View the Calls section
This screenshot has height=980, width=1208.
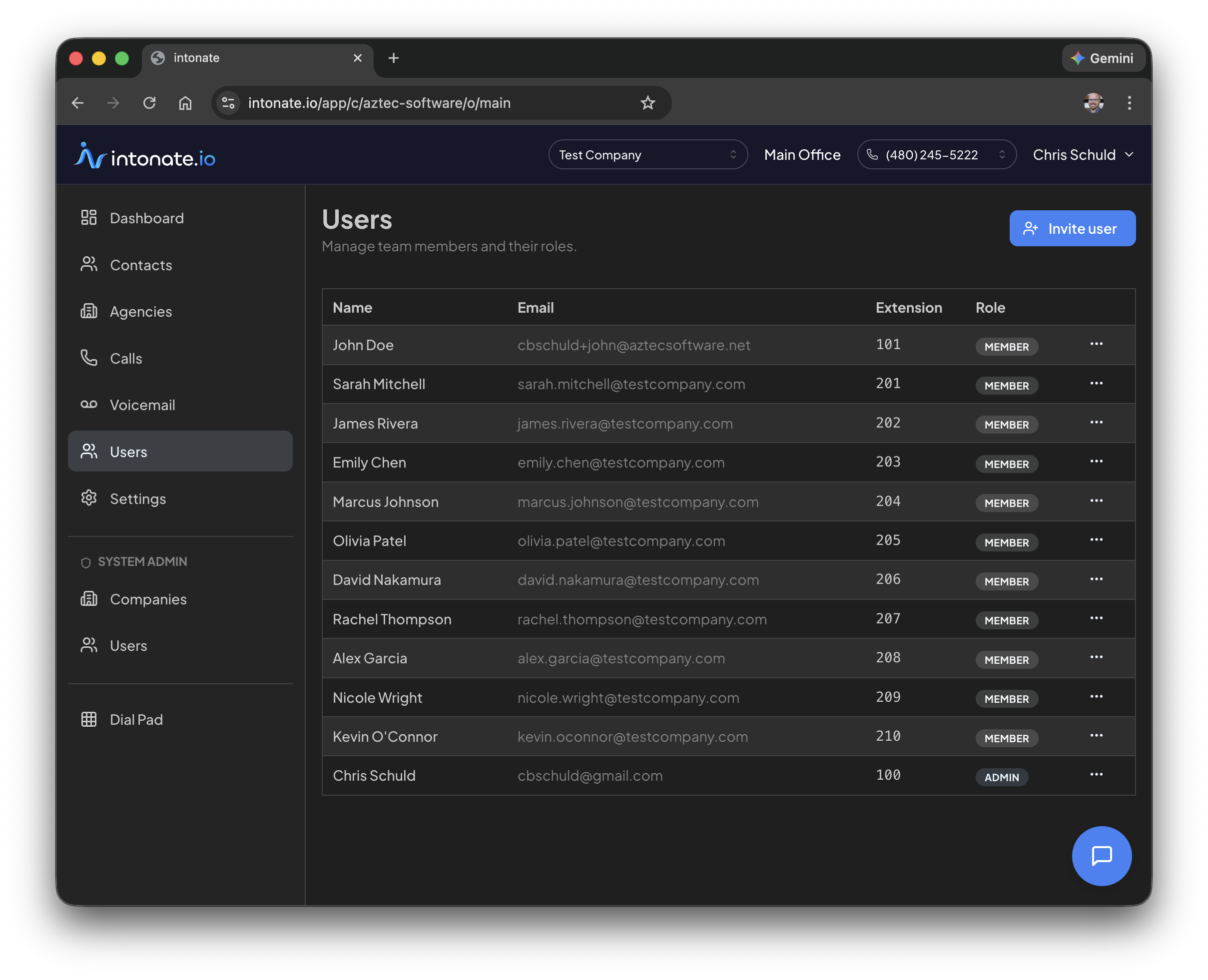pyautogui.click(x=125, y=358)
